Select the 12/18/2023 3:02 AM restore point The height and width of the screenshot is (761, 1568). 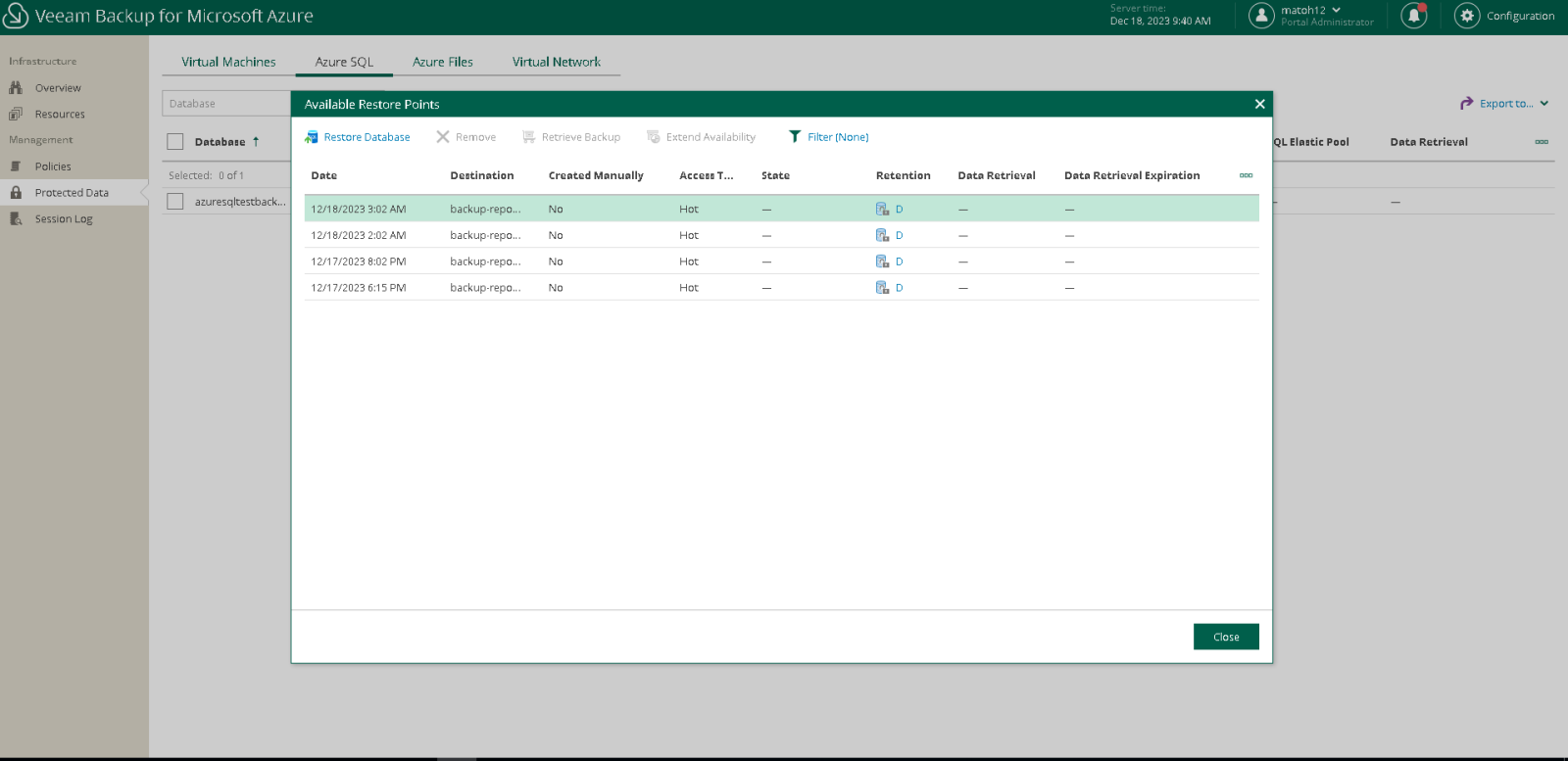pyautogui.click(x=781, y=209)
